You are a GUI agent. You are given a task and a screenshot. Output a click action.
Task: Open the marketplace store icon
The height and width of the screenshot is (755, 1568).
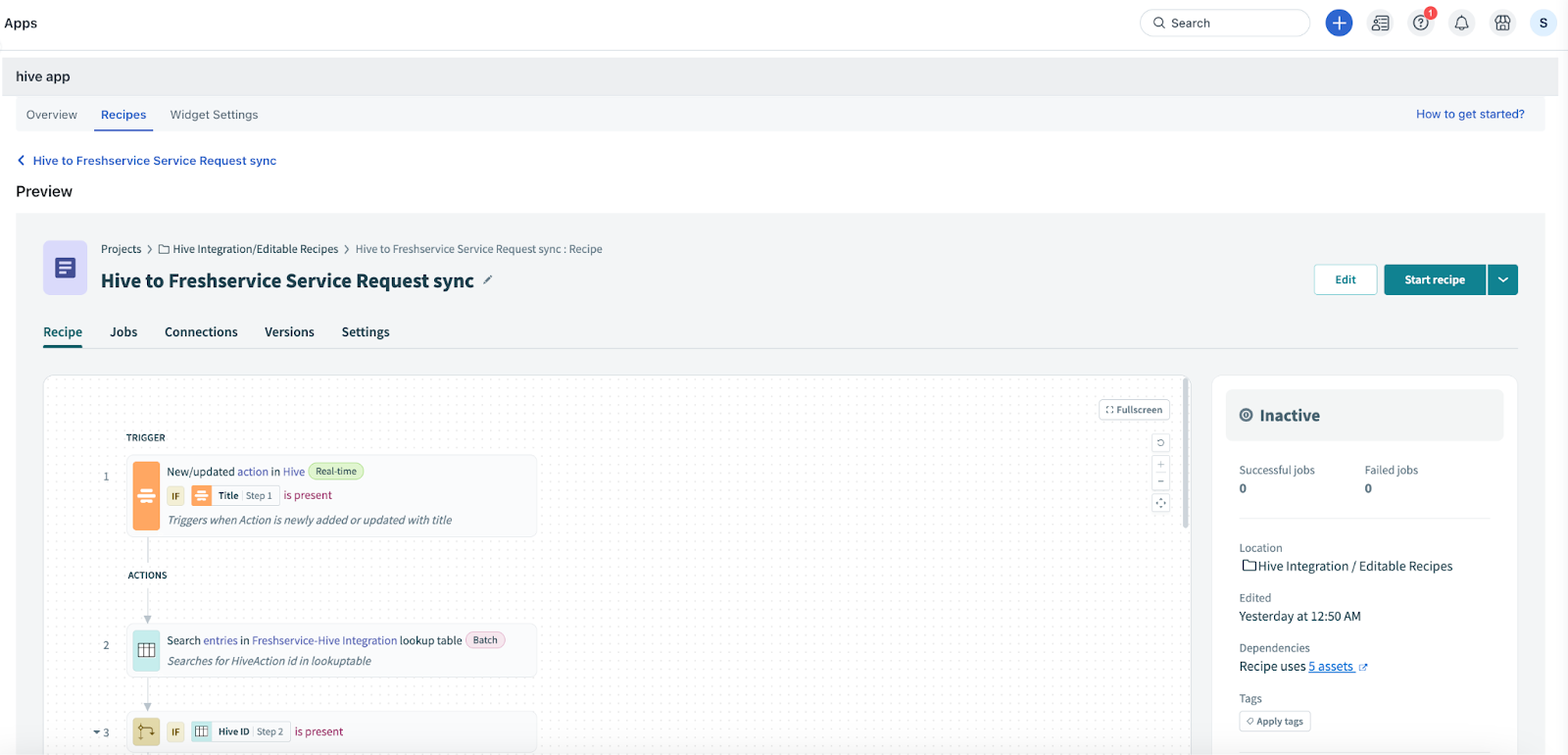pyautogui.click(x=1502, y=23)
